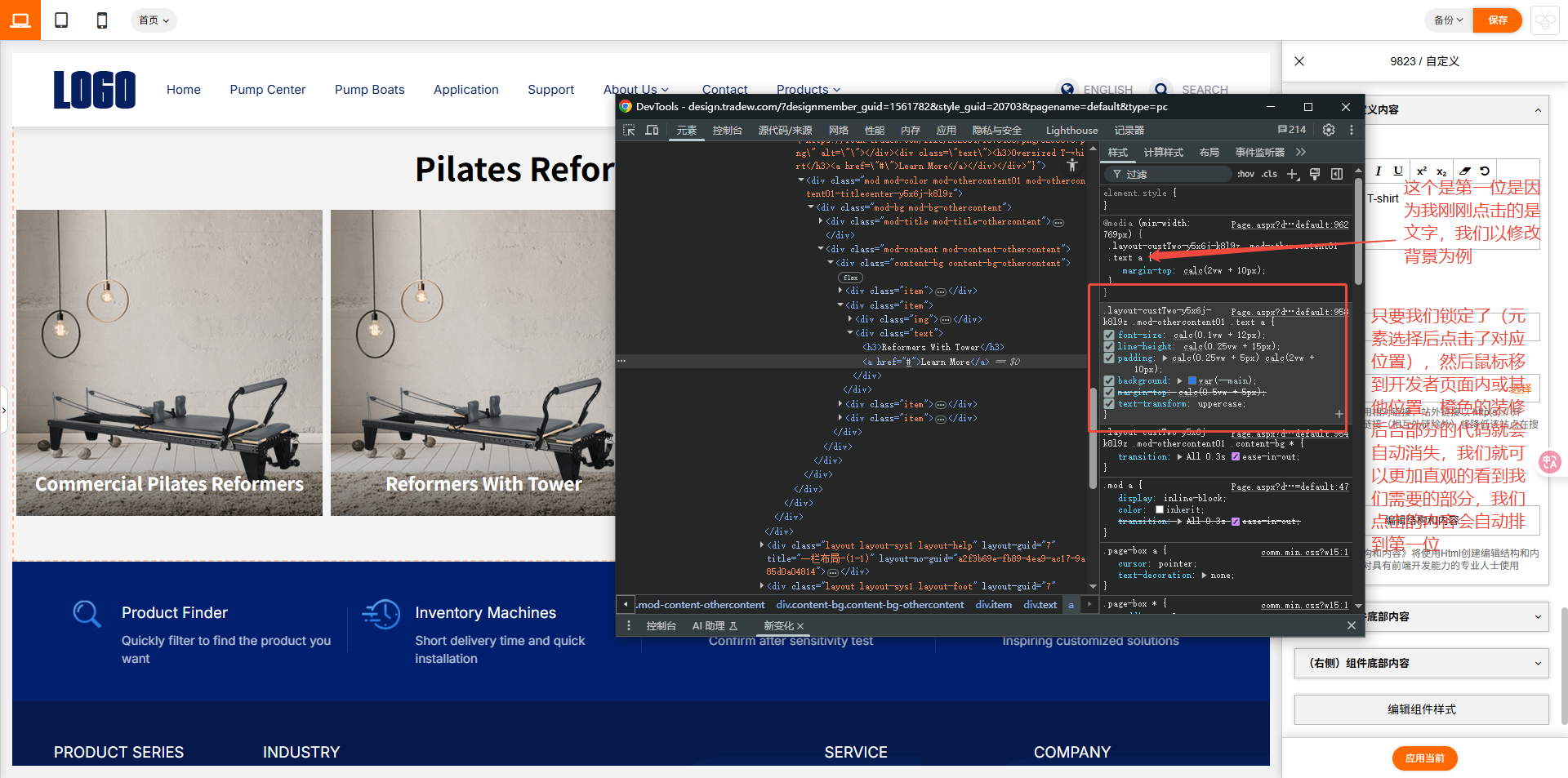Click the 应用当前 apply button
The image size is (1568, 778).
tap(1425, 758)
